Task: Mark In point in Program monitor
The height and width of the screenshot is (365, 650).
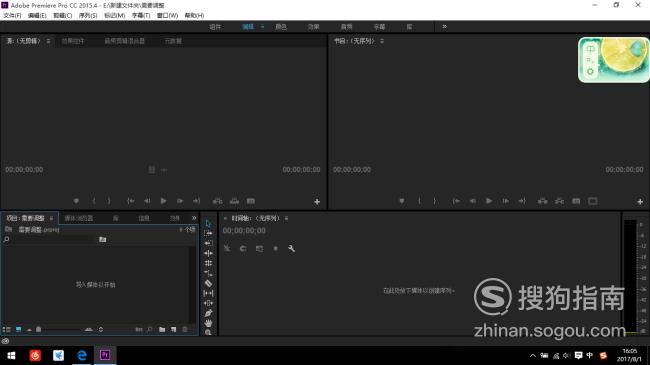Action: click(x=420, y=201)
